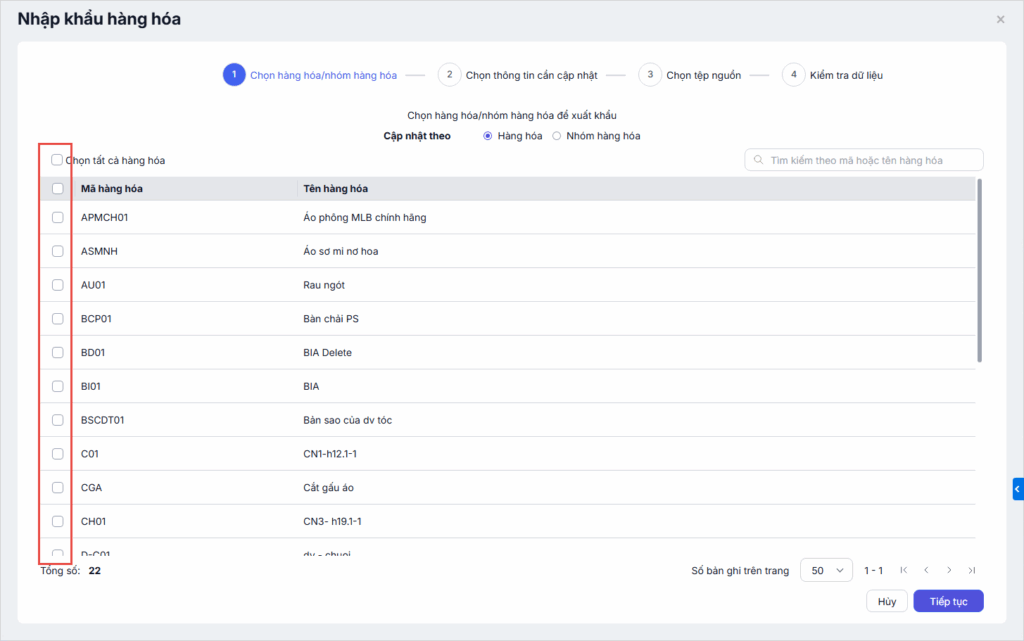Focus the product search input field
Screen dimensions: 1024x641
click(x=870, y=160)
